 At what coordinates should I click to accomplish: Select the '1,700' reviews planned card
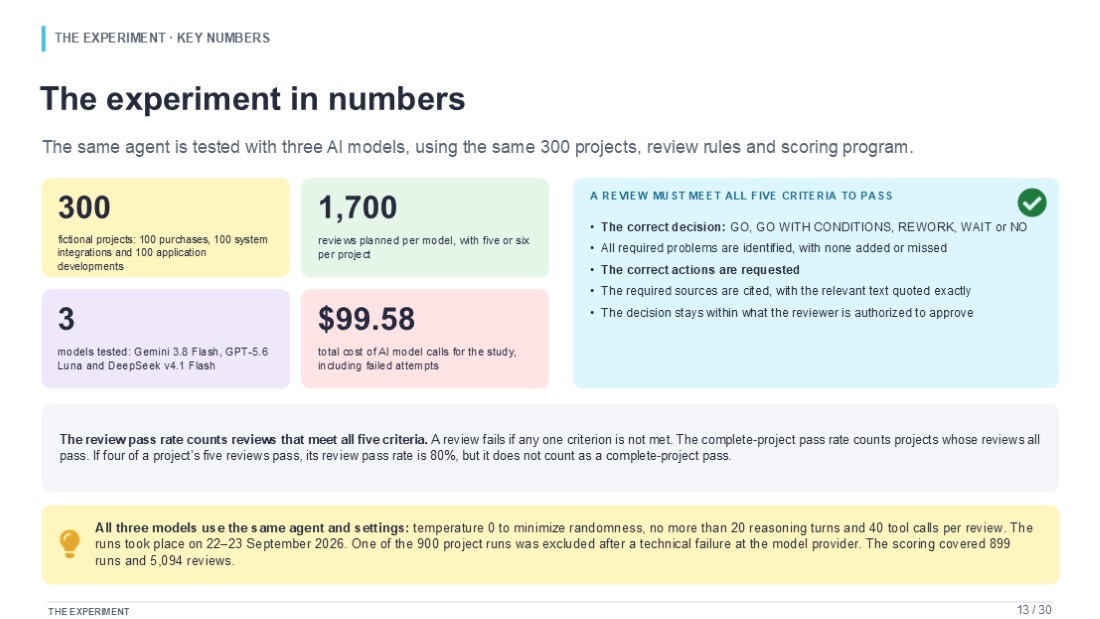(425, 227)
